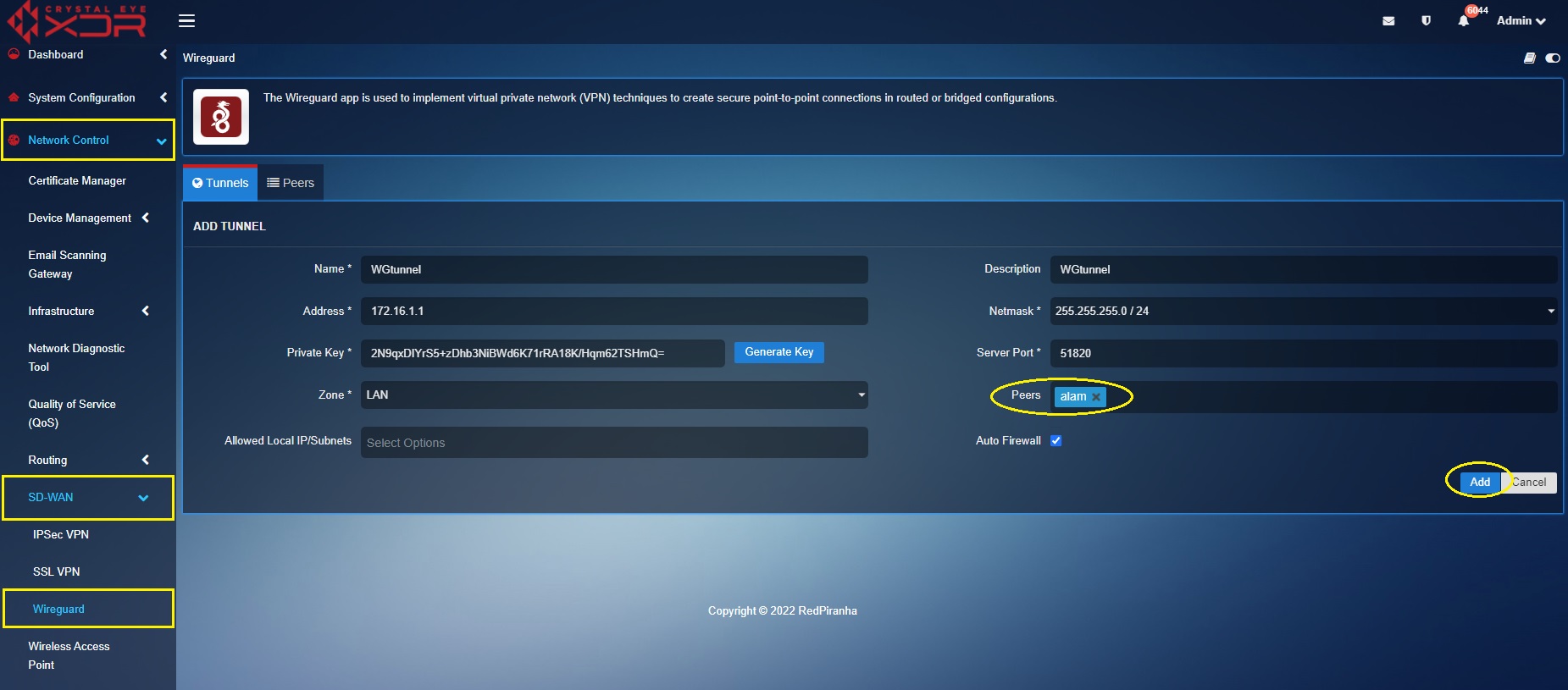The height and width of the screenshot is (690, 1568).
Task: Open Network Diagnostic Tool menu item
Action: [76, 357]
